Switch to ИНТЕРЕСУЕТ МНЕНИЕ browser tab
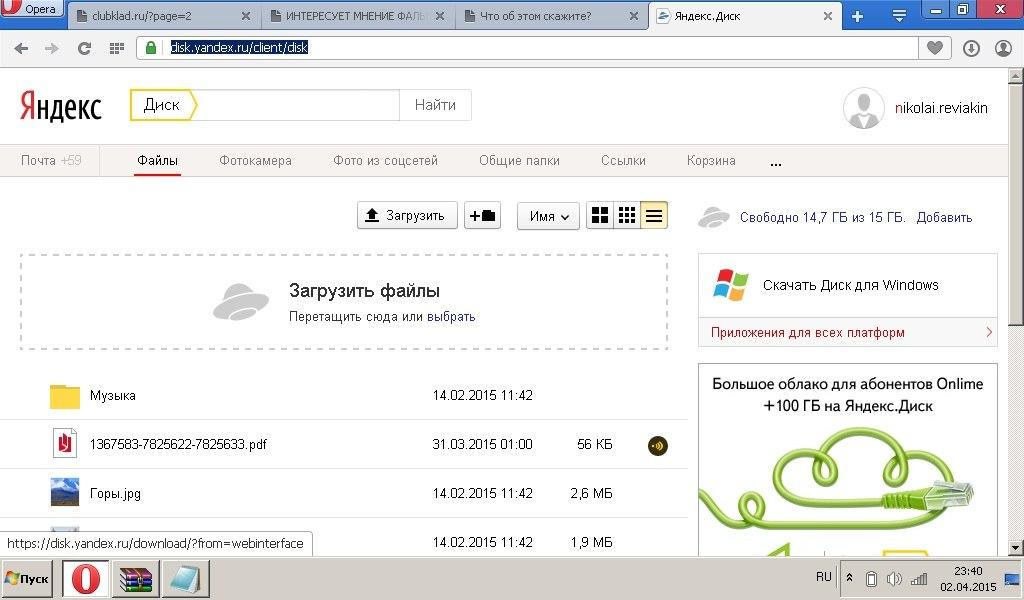This screenshot has width=1024, height=600. coord(356,16)
